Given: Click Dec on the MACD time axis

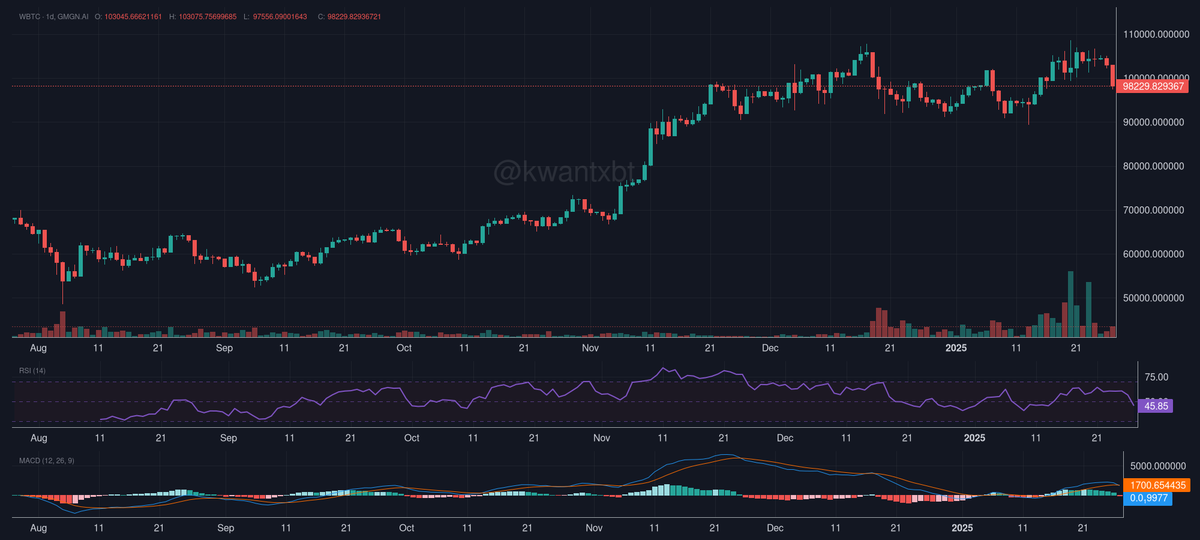Looking at the screenshot, I should click(776, 527).
